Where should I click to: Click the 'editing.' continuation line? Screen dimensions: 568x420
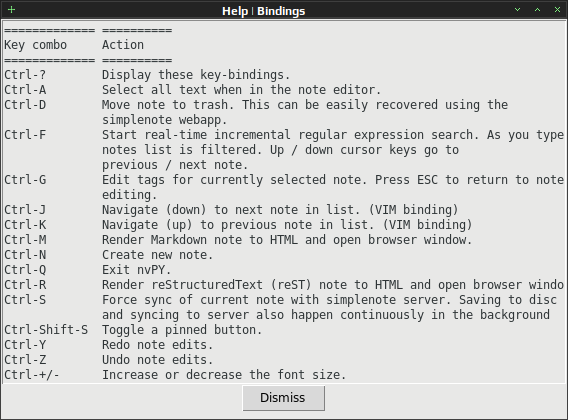(x=130, y=195)
